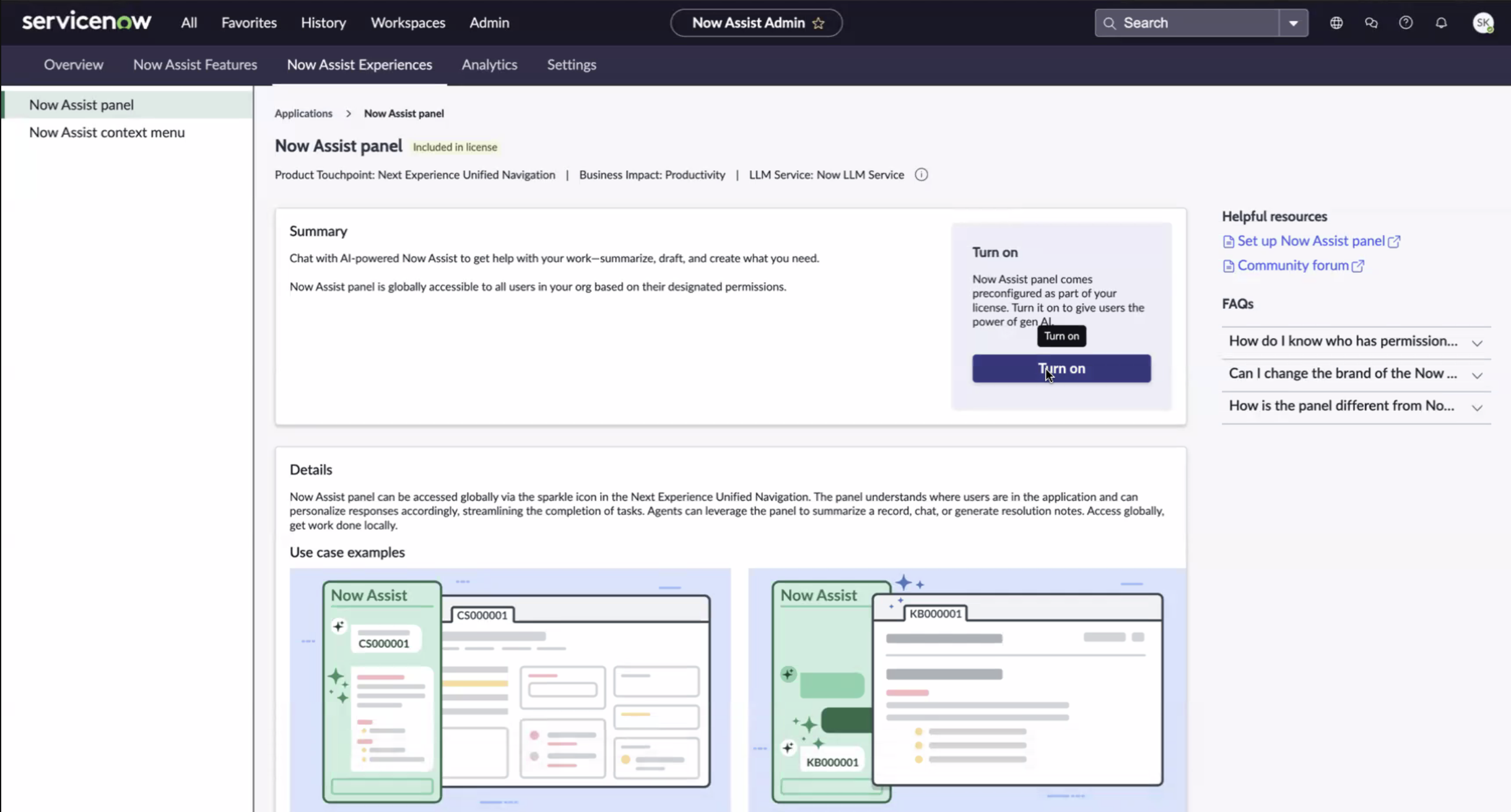
Task: Open the globe scope selector icon
Action: pyautogui.click(x=1336, y=23)
